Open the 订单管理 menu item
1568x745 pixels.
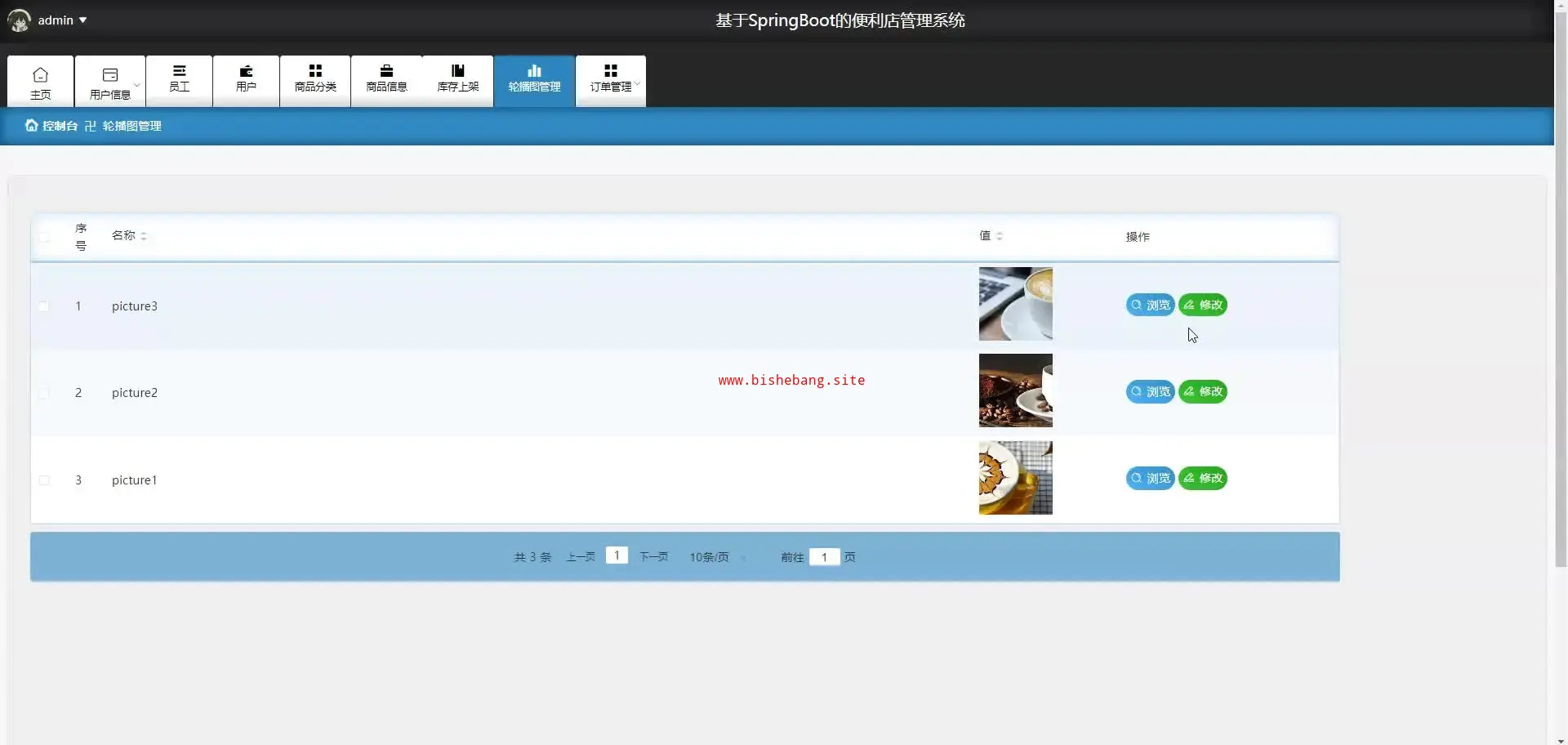pos(611,79)
